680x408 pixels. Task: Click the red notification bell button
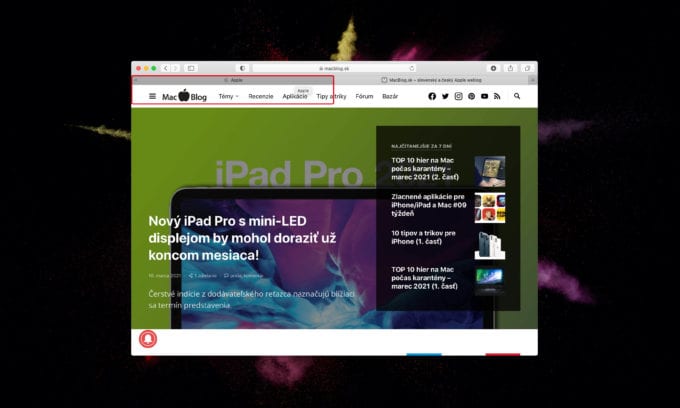click(148, 339)
